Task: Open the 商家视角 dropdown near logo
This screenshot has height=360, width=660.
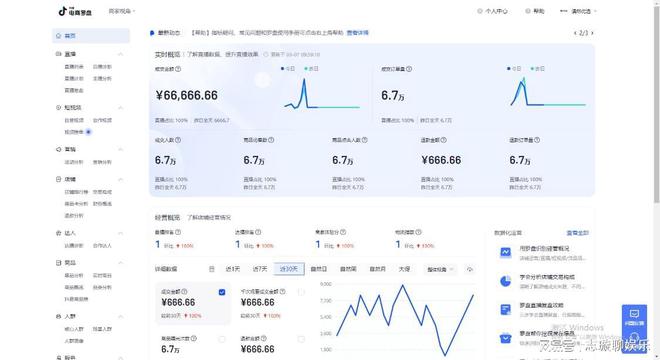Action: point(122,11)
